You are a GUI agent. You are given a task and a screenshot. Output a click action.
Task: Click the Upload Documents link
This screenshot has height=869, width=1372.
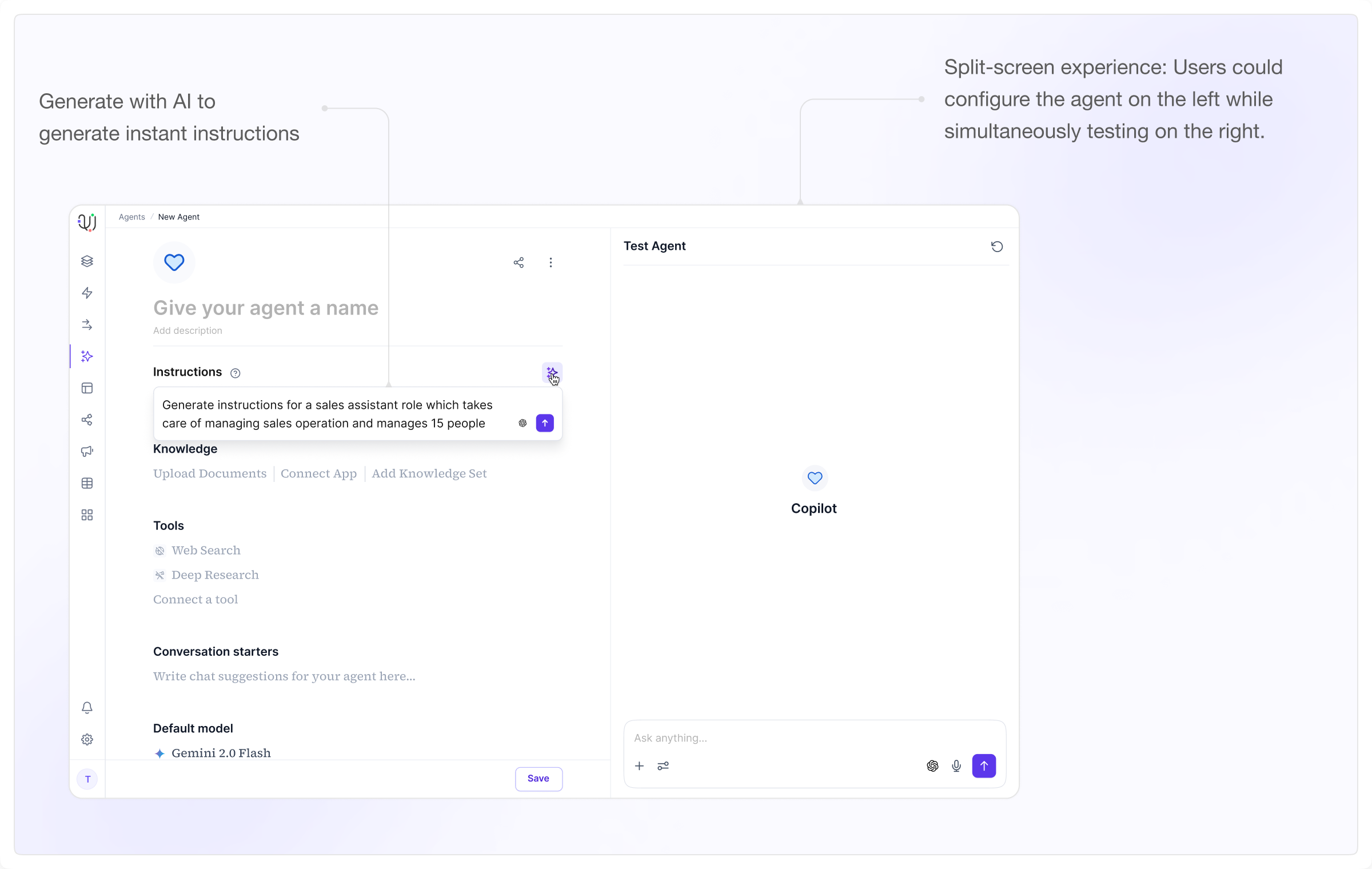(210, 473)
